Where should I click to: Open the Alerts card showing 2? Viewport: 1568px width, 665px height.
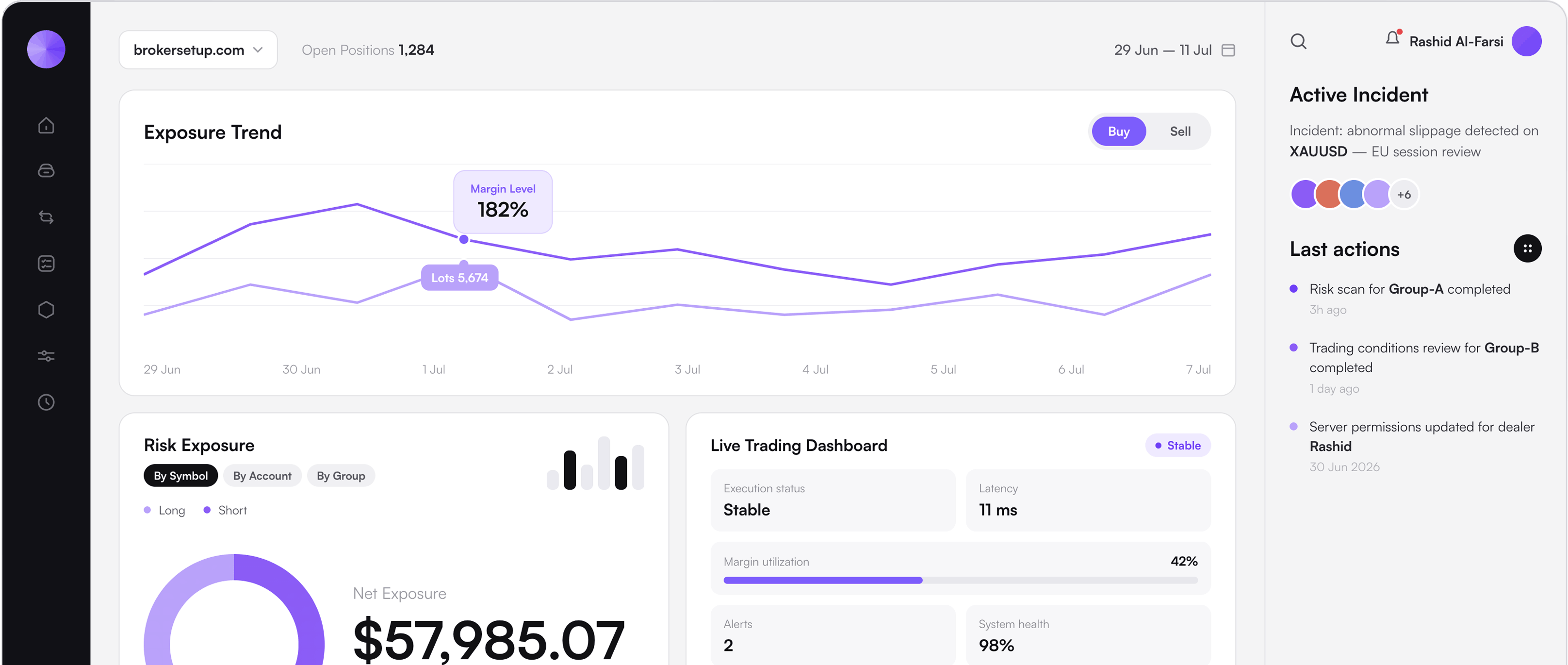833,634
